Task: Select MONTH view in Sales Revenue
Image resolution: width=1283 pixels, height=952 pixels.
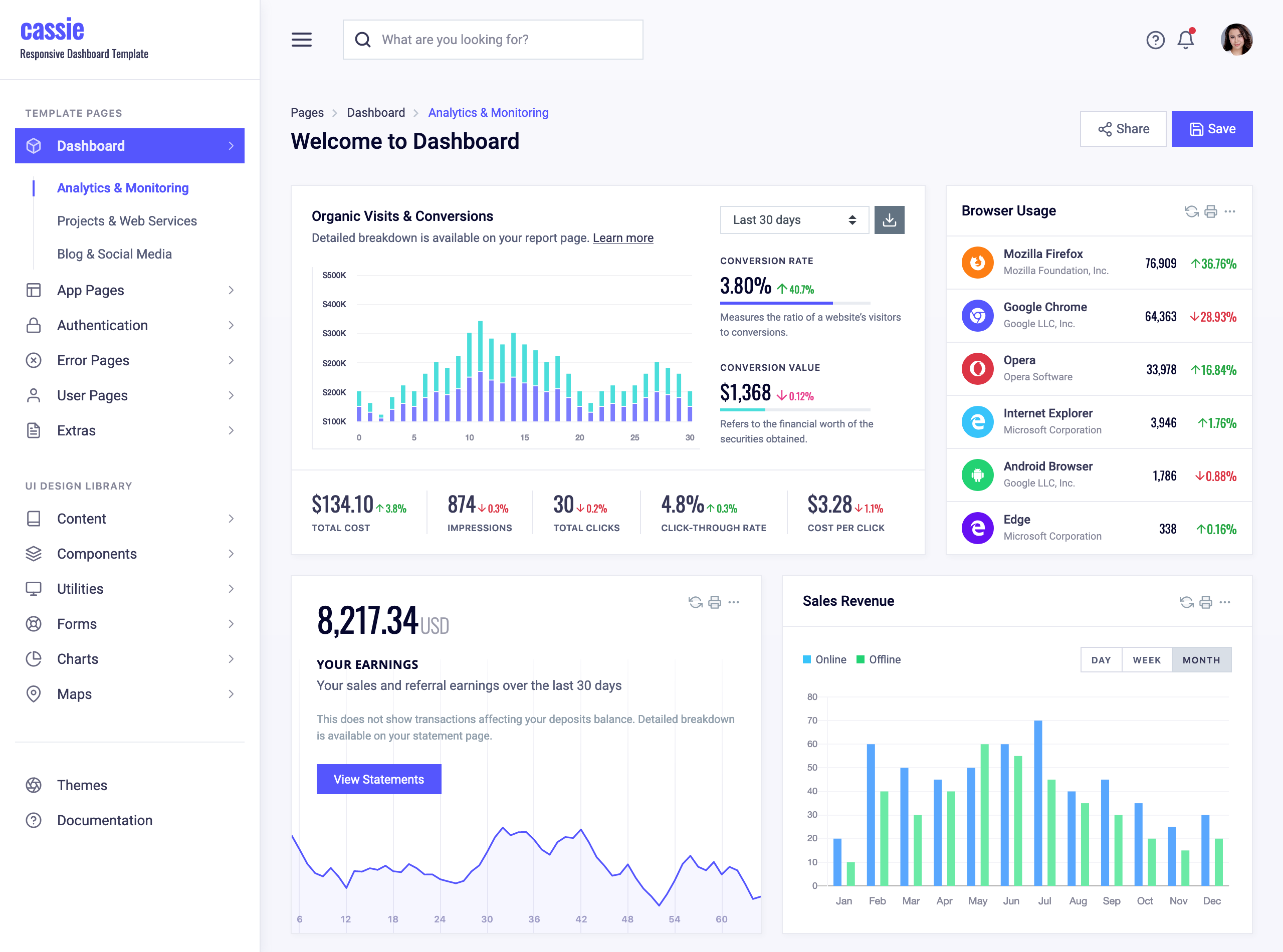Action: 1201,660
